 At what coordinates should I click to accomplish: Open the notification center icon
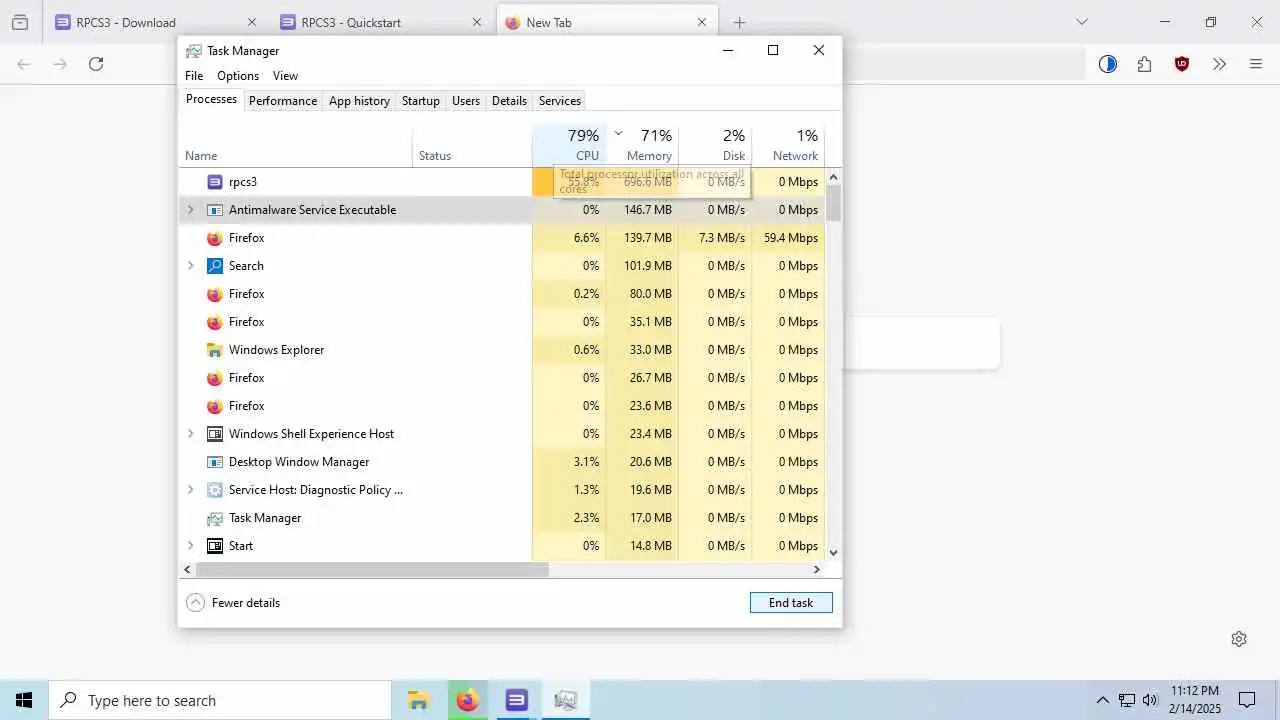click(1247, 700)
